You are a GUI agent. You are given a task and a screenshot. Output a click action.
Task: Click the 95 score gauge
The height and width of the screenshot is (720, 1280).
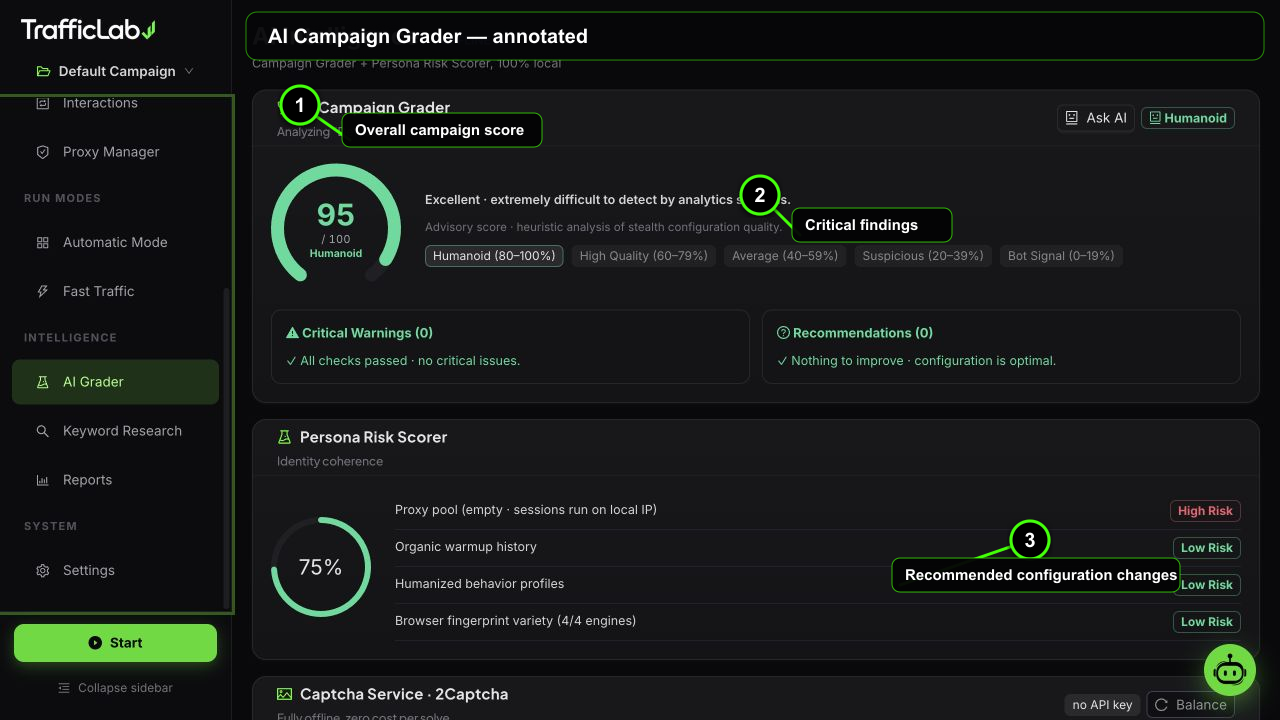coord(336,224)
